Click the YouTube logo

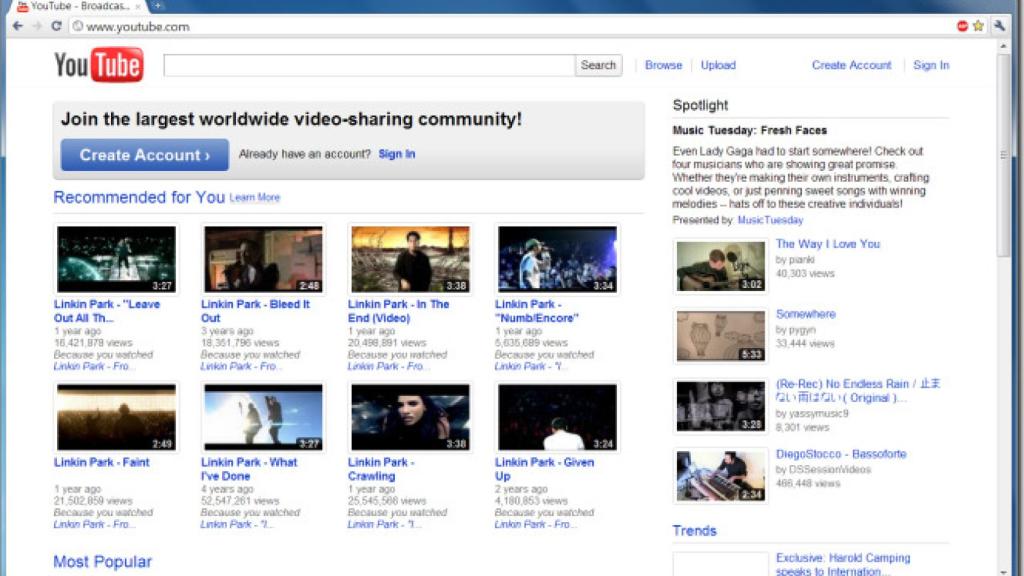tap(98, 66)
